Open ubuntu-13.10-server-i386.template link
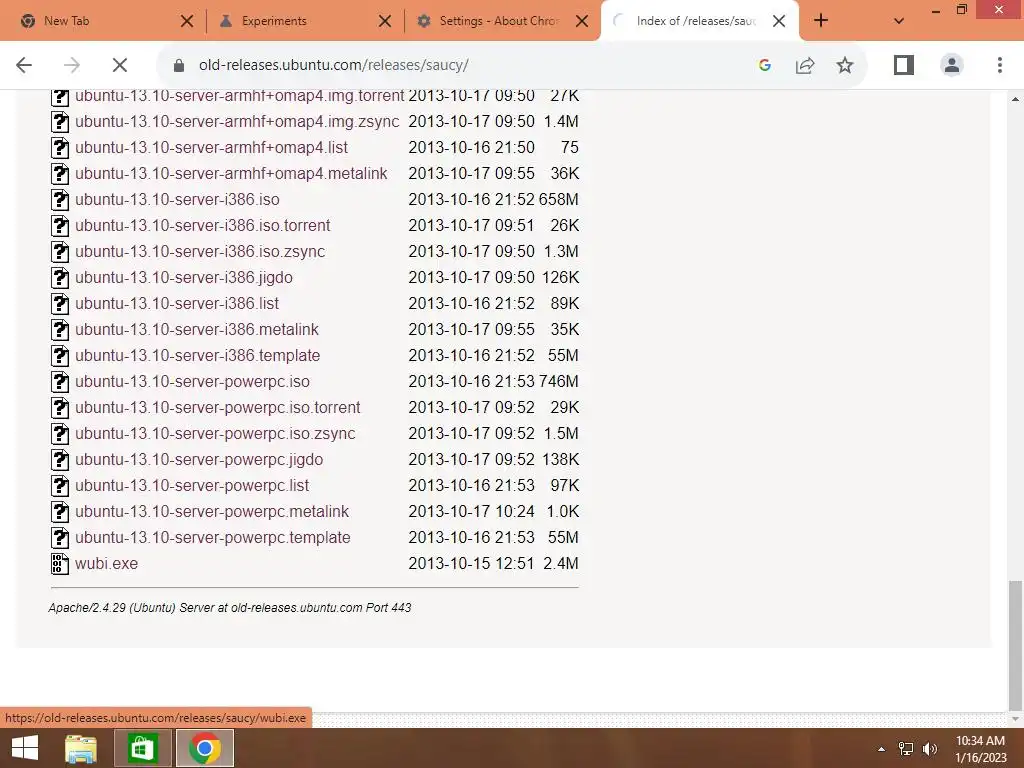This screenshot has width=1024, height=768. [197, 355]
